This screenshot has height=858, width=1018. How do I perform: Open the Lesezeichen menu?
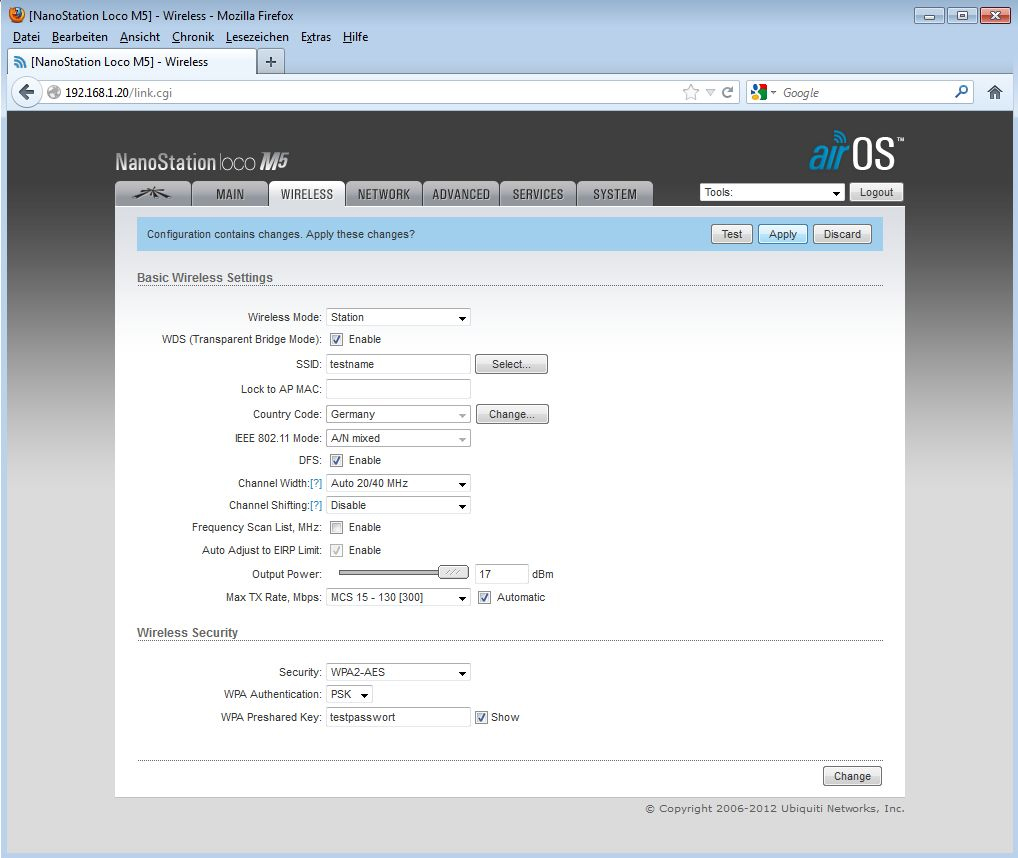click(257, 37)
